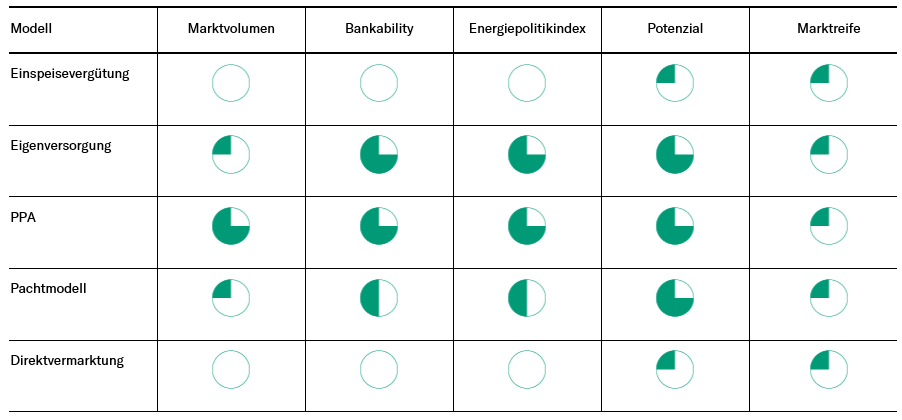902x420 pixels.
Task: Select the Bankability column header
Action: coord(379,29)
